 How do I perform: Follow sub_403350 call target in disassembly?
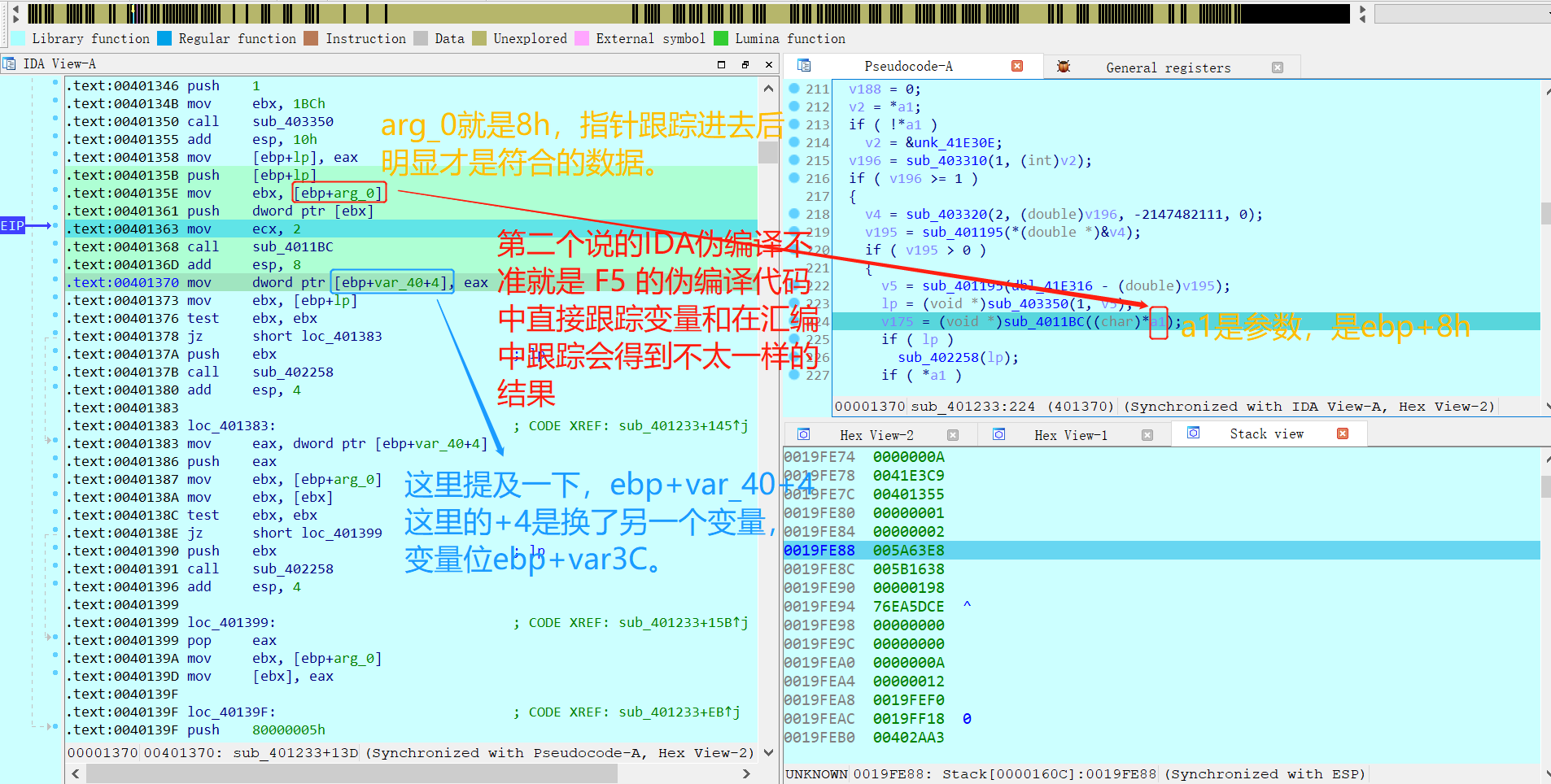click(x=293, y=121)
